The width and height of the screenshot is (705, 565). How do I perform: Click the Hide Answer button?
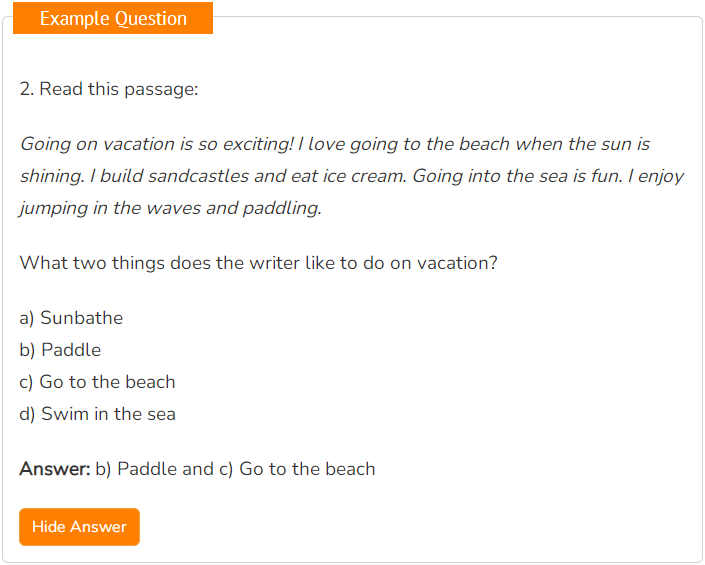pos(79,527)
